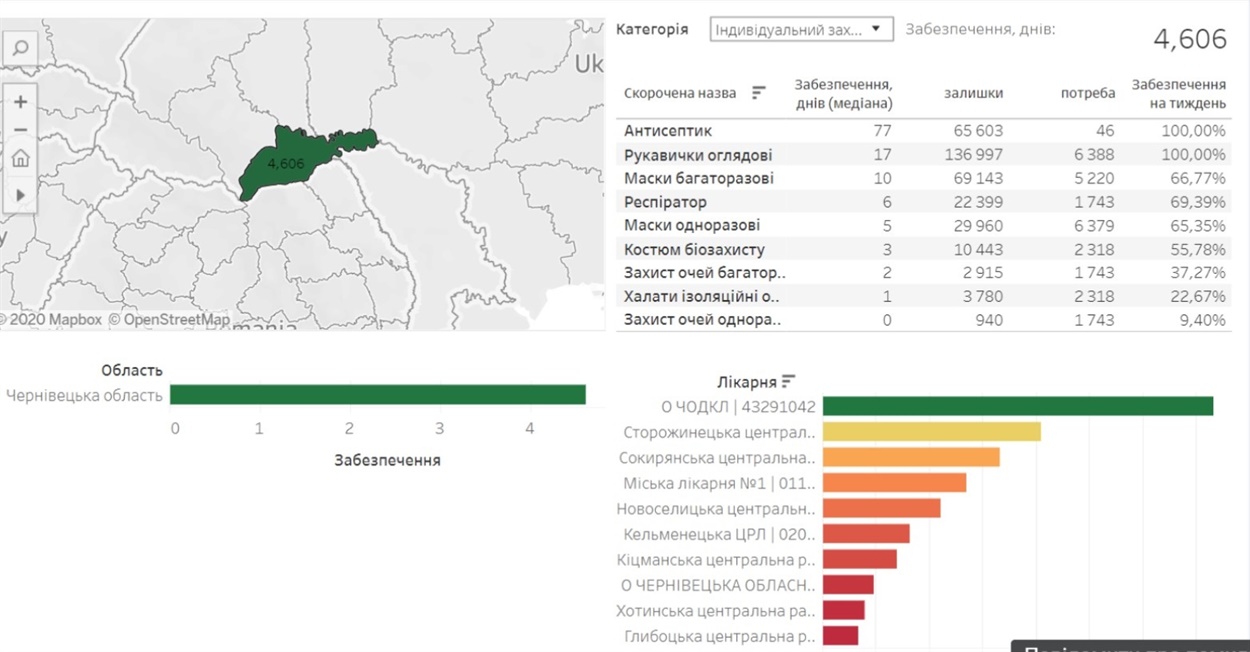Click the 69,39% weekly value
1250x652 pixels.
1193,202
